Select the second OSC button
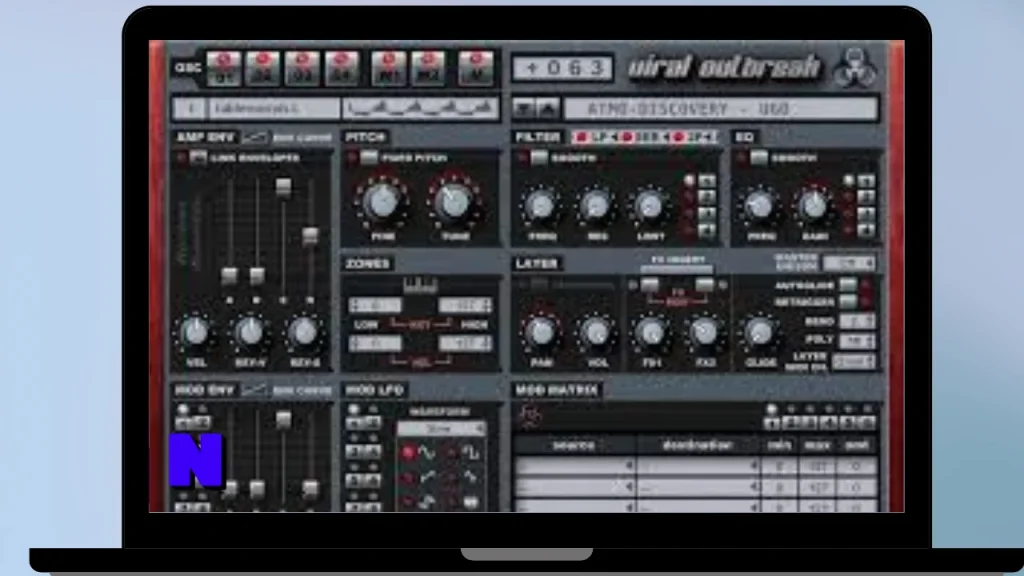 (x=263, y=69)
